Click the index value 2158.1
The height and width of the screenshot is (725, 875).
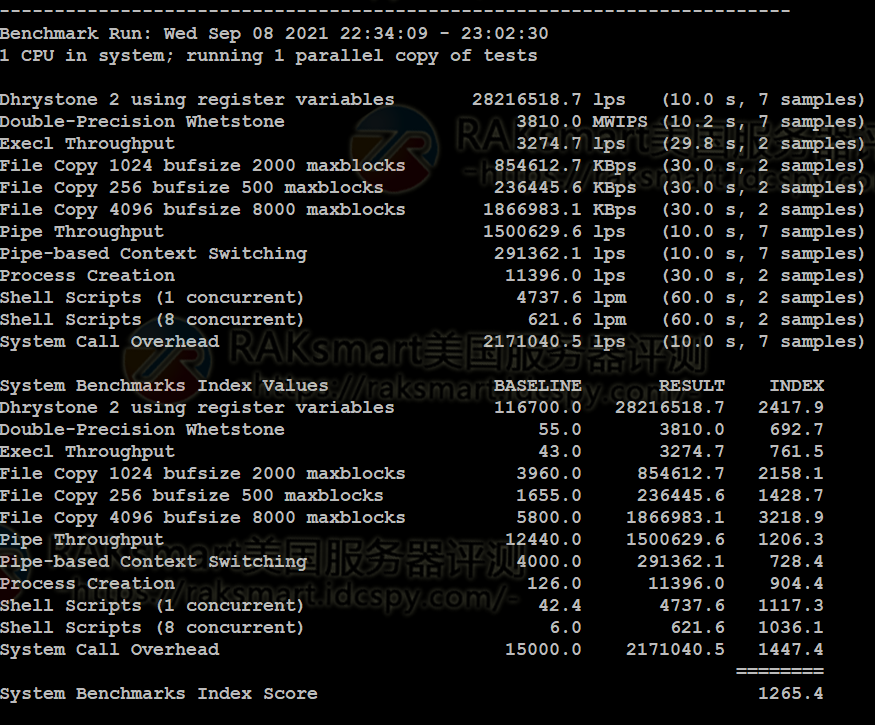click(791, 474)
